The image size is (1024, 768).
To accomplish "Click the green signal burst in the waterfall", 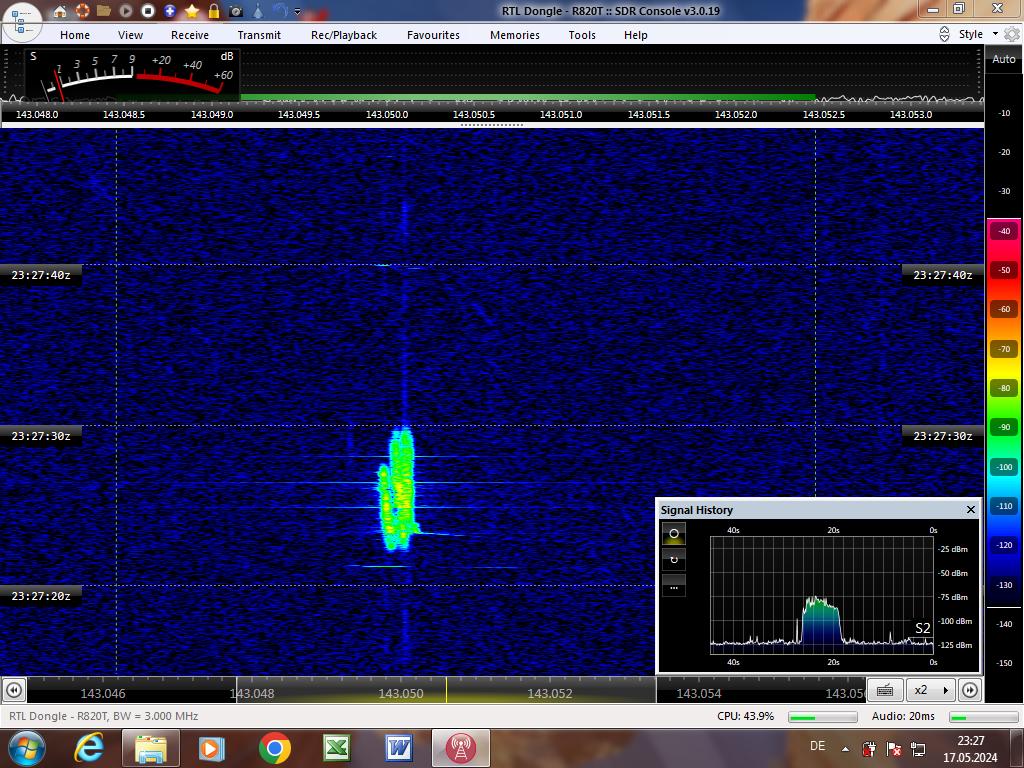I will pos(397,488).
